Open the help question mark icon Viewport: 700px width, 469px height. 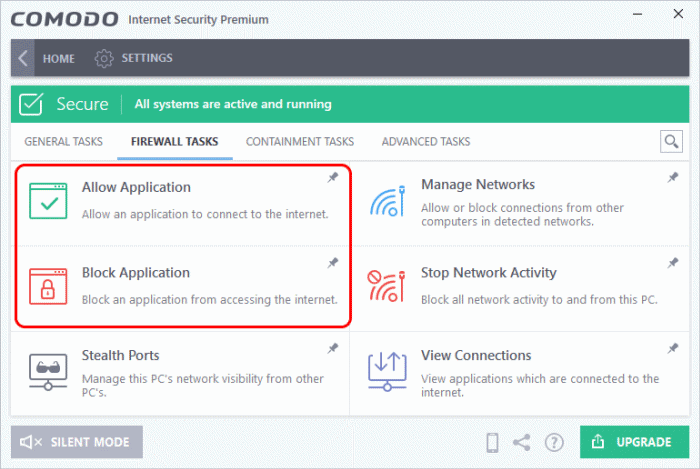point(554,442)
